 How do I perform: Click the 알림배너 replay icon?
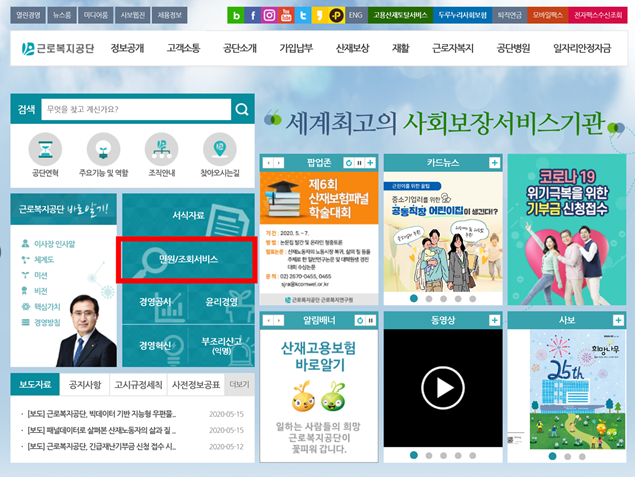360,321
